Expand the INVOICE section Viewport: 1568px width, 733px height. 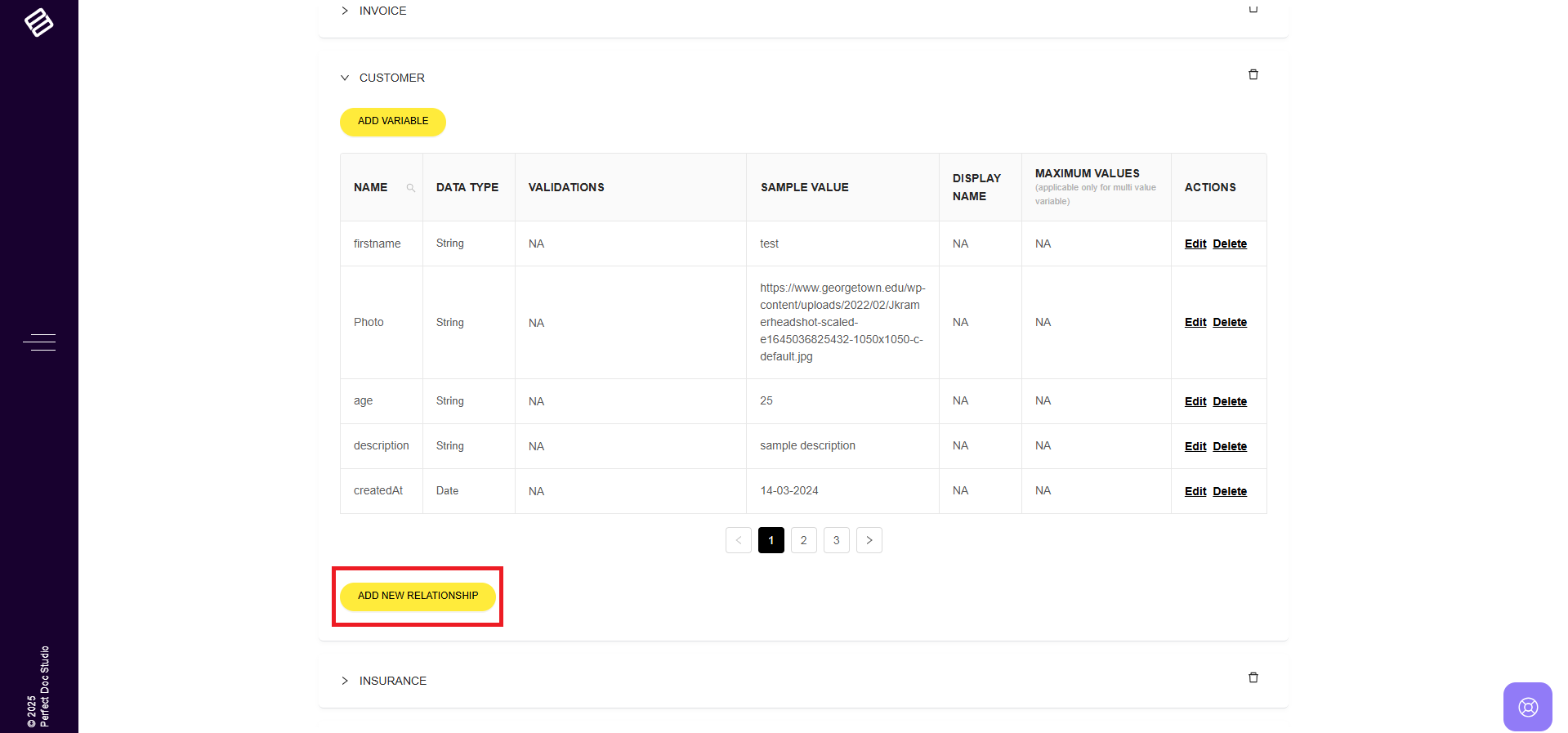pyautogui.click(x=345, y=11)
